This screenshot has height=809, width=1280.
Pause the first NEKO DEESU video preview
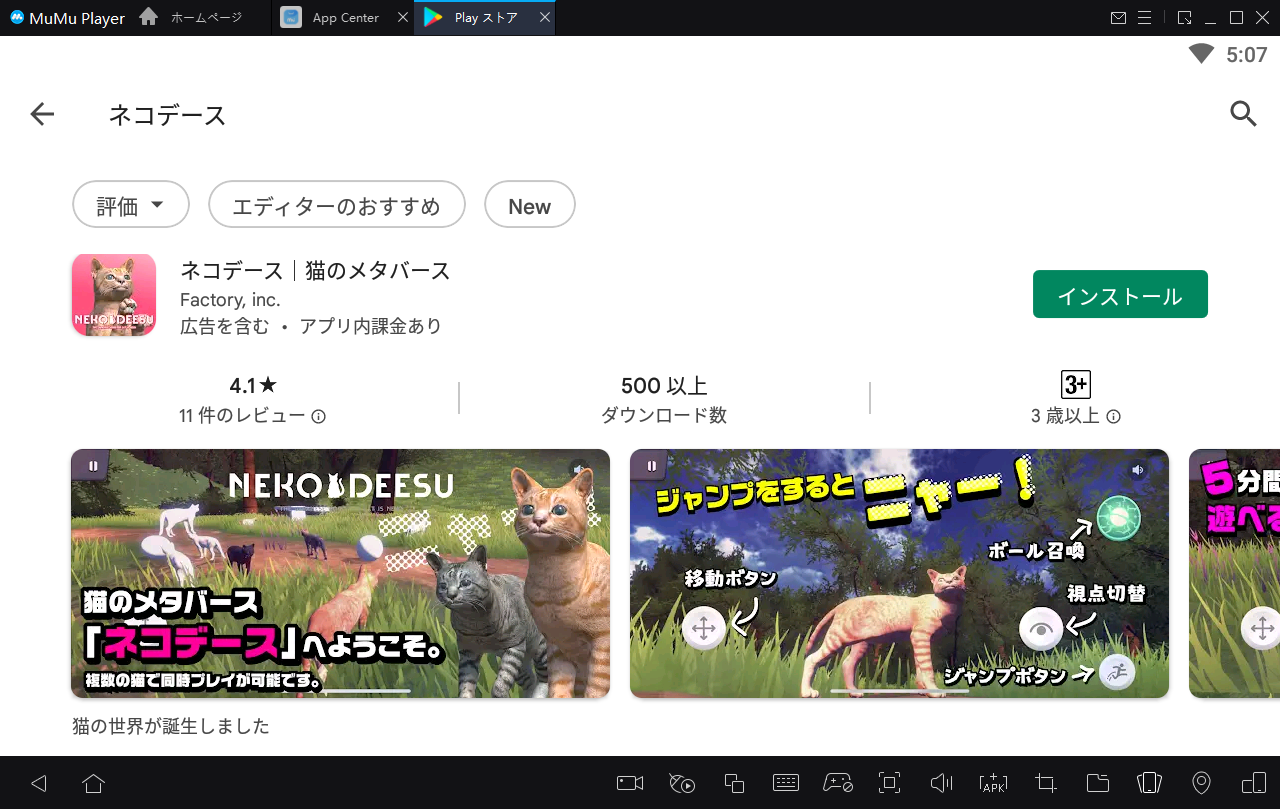(x=92, y=466)
